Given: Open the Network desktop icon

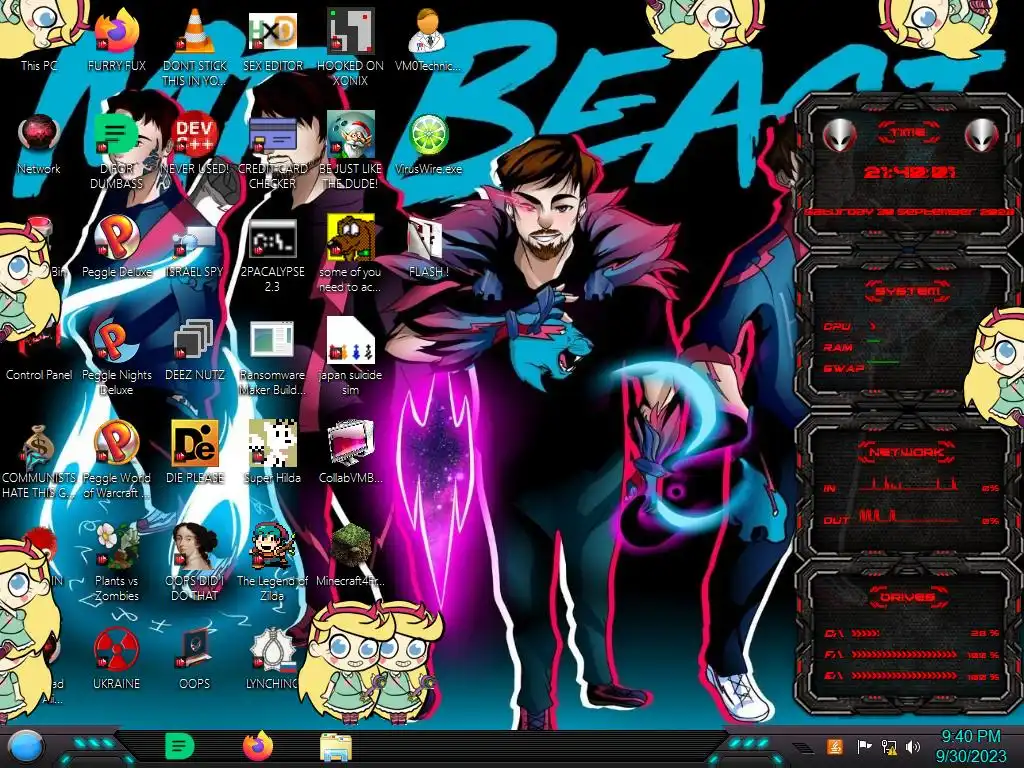Looking at the screenshot, I should [x=39, y=144].
